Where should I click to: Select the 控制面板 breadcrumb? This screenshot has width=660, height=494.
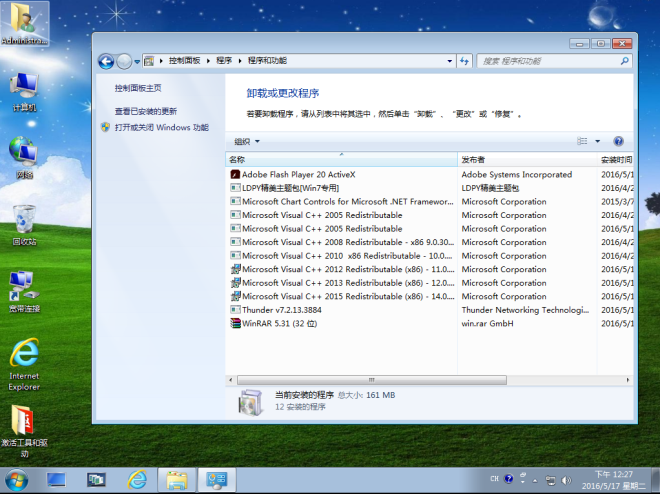[184, 61]
